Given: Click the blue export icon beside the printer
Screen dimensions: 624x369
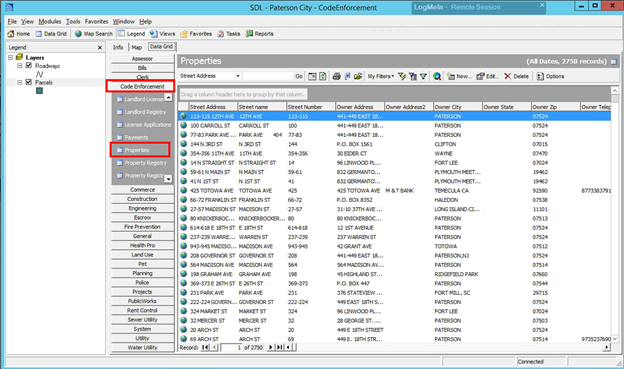Looking at the screenshot, I should [x=347, y=76].
